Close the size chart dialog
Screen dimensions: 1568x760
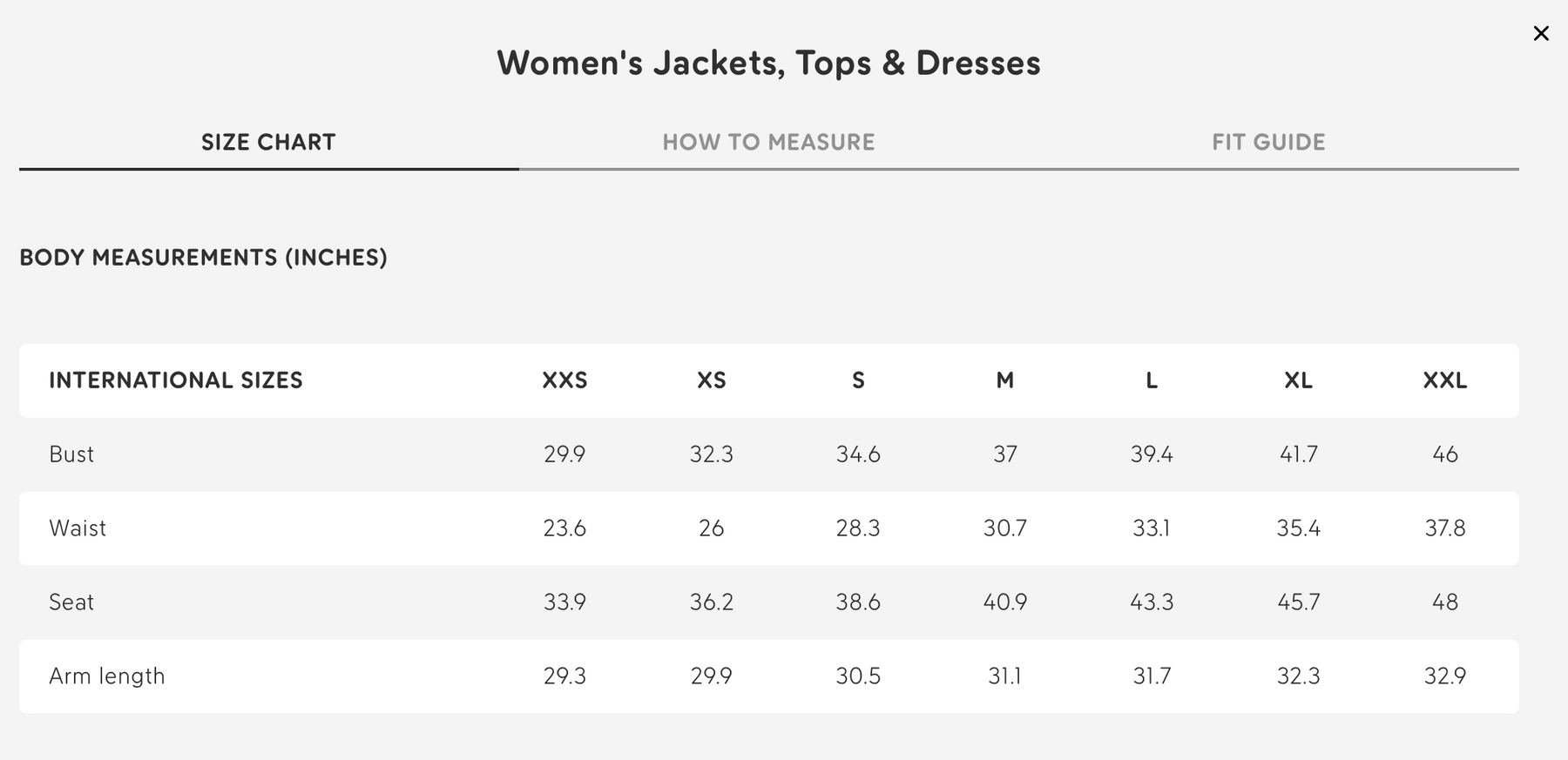tap(1541, 33)
